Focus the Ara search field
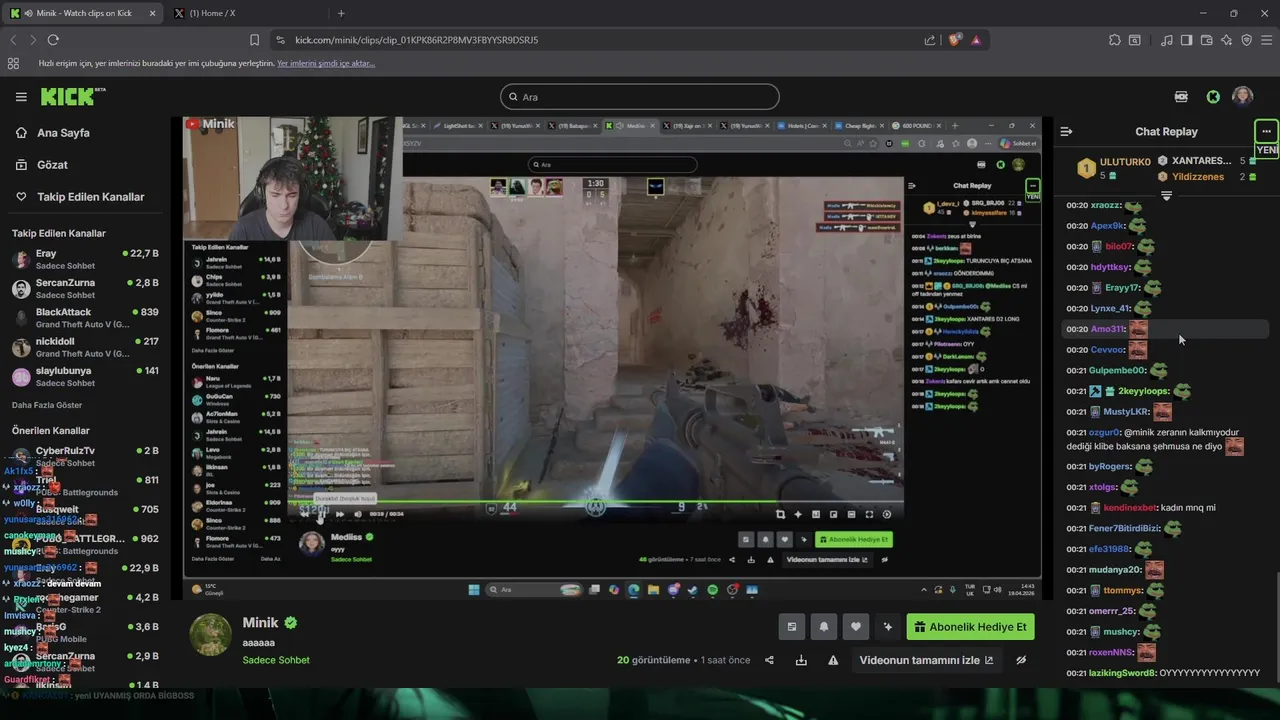The height and width of the screenshot is (720, 1280). pos(640,97)
